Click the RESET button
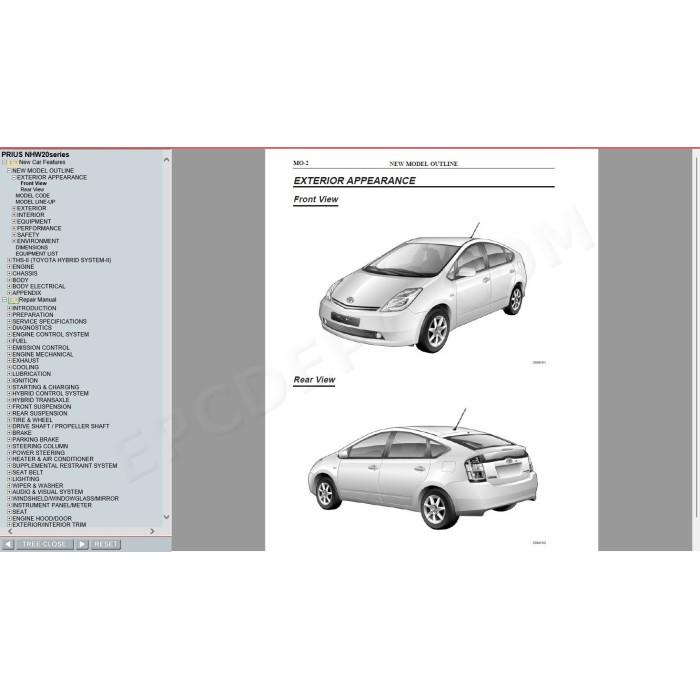Viewport: 700px width, 700px height. click(x=106, y=544)
